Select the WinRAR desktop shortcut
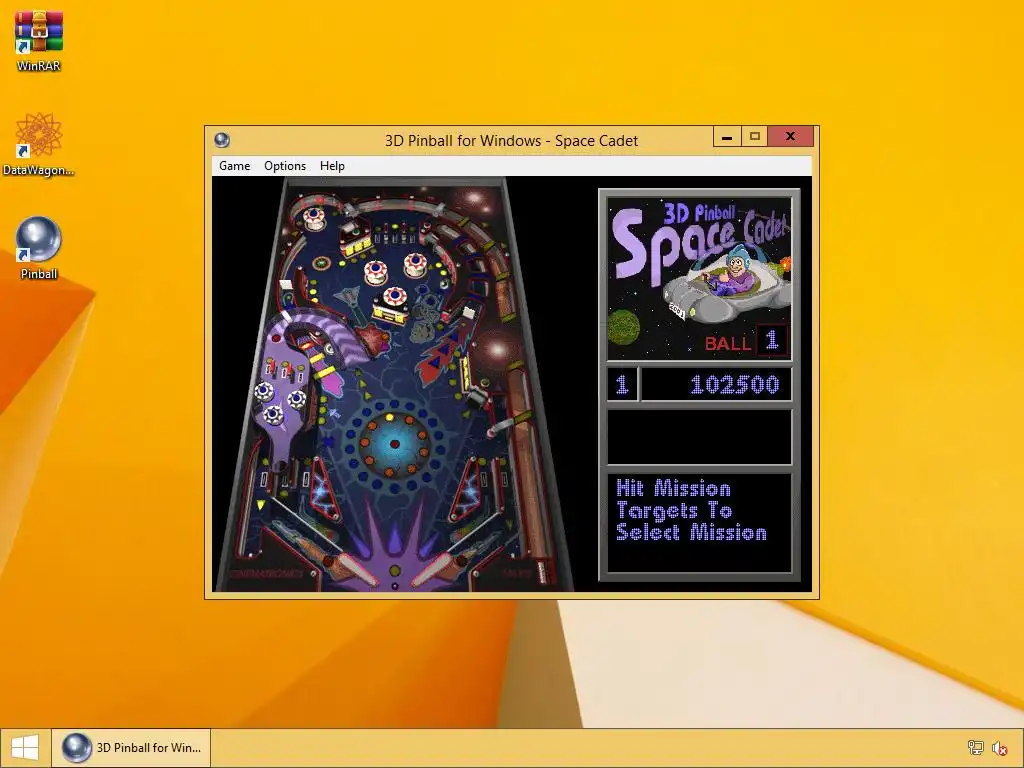 39,41
